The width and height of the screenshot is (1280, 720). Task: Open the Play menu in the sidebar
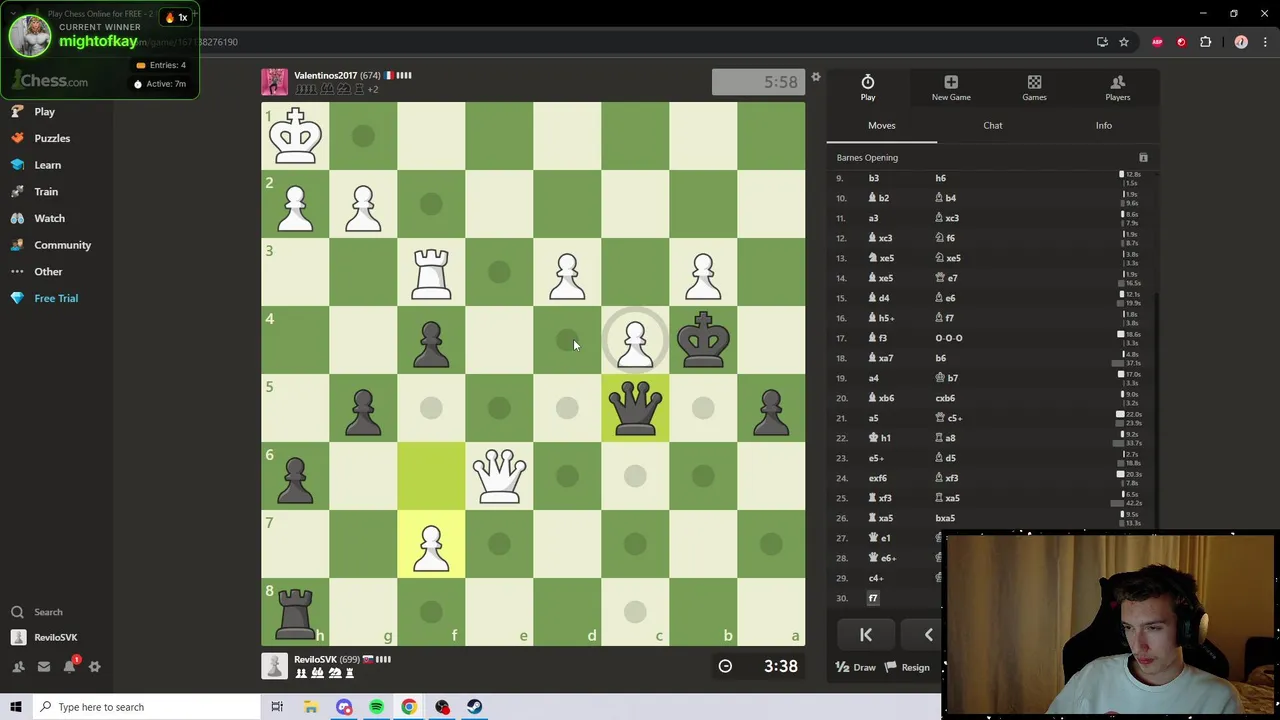pos(44,112)
